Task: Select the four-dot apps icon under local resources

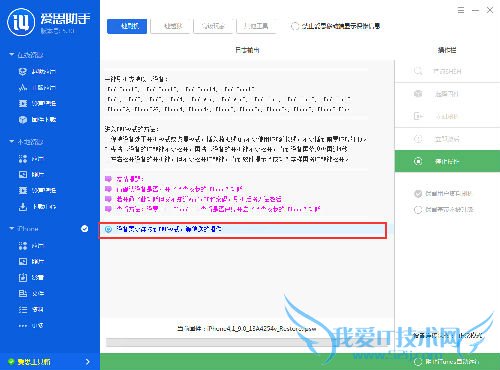Action: (23, 159)
